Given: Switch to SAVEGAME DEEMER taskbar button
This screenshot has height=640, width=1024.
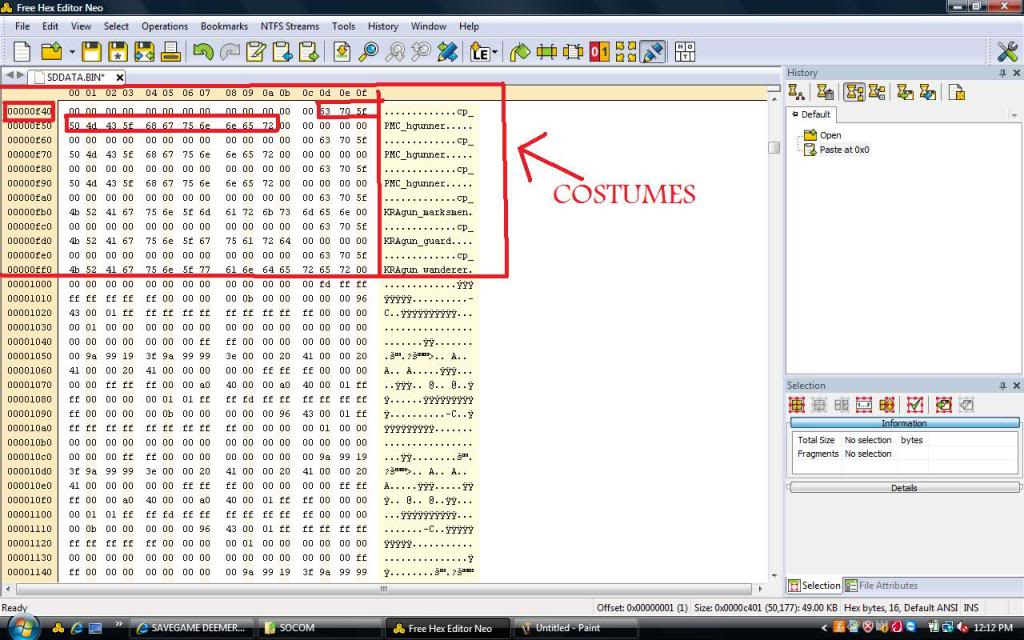Looking at the screenshot, I should (x=192, y=628).
